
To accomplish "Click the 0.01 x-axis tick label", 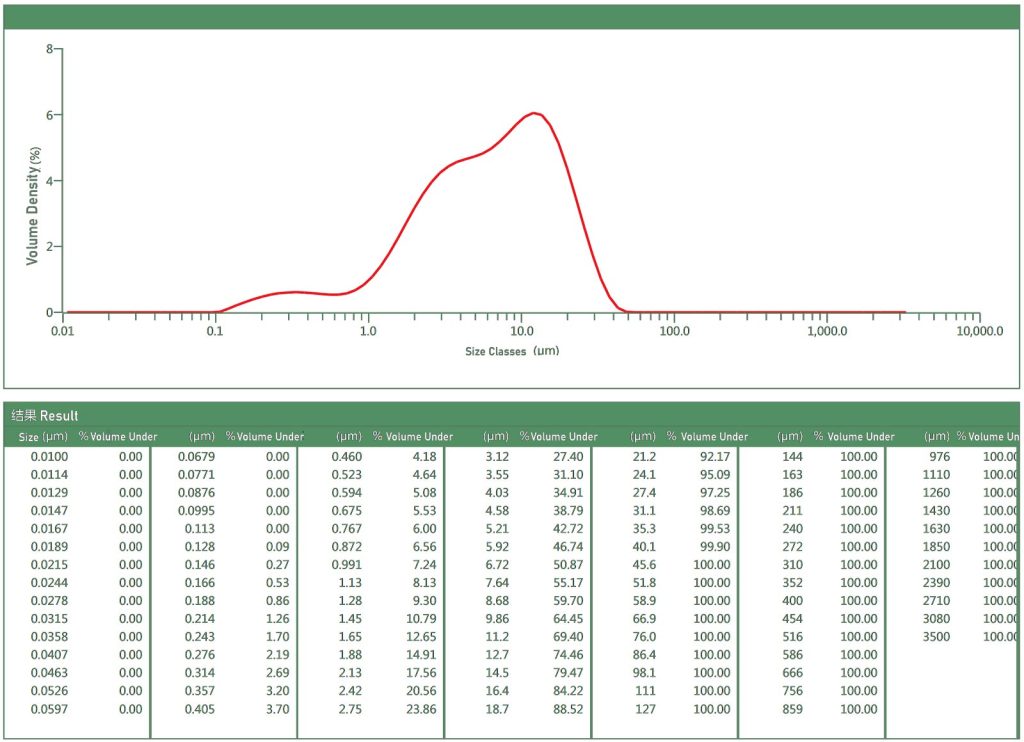I will pyautogui.click(x=62, y=331).
